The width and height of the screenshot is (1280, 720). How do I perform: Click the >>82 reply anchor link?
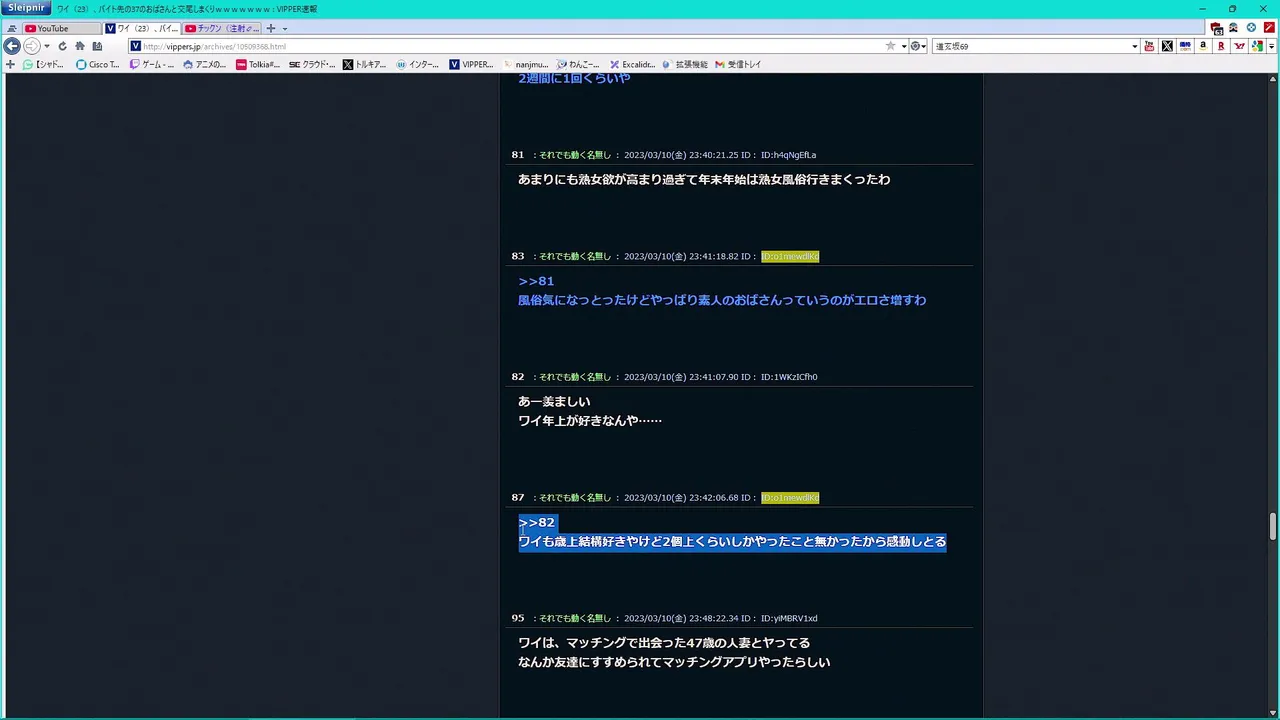(536, 522)
